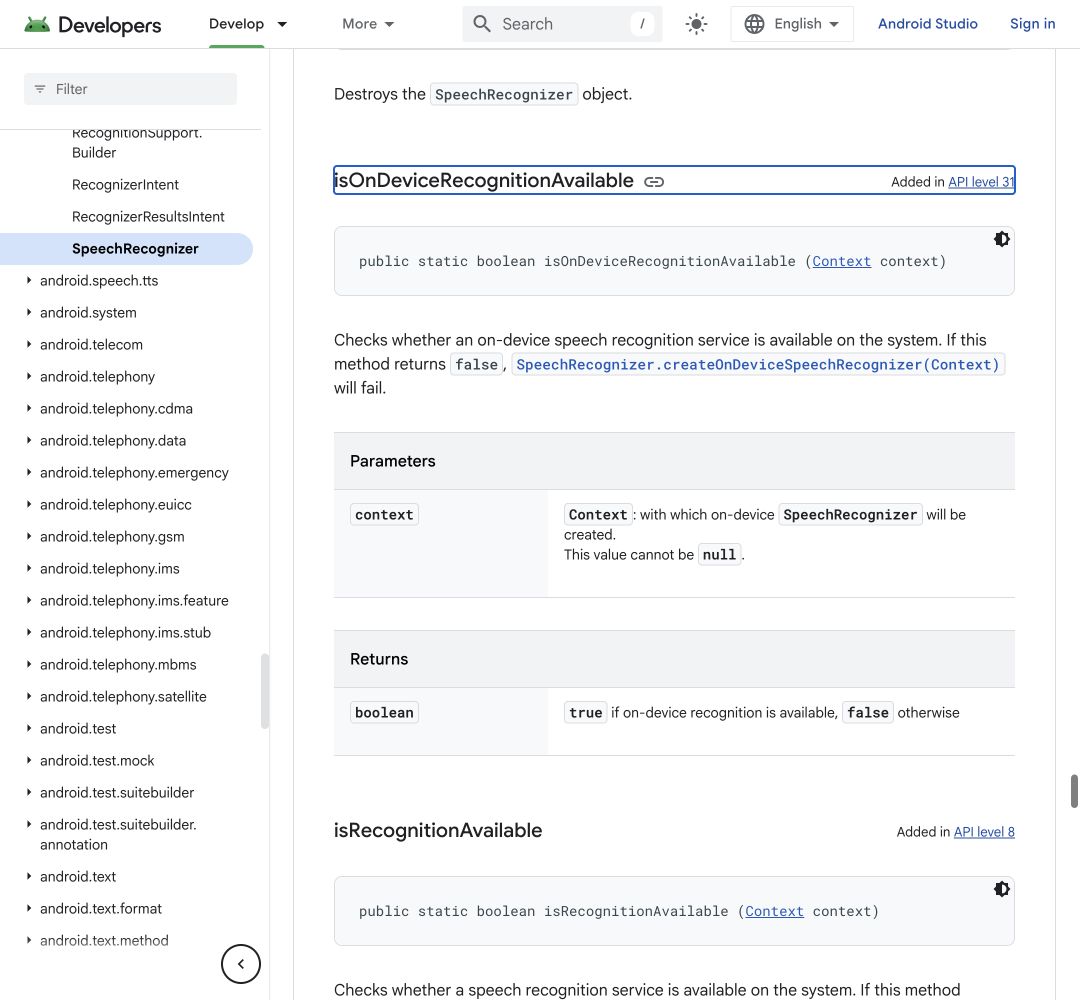Click the sidebar Filter field
1080x1000 pixels.
coord(130,89)
